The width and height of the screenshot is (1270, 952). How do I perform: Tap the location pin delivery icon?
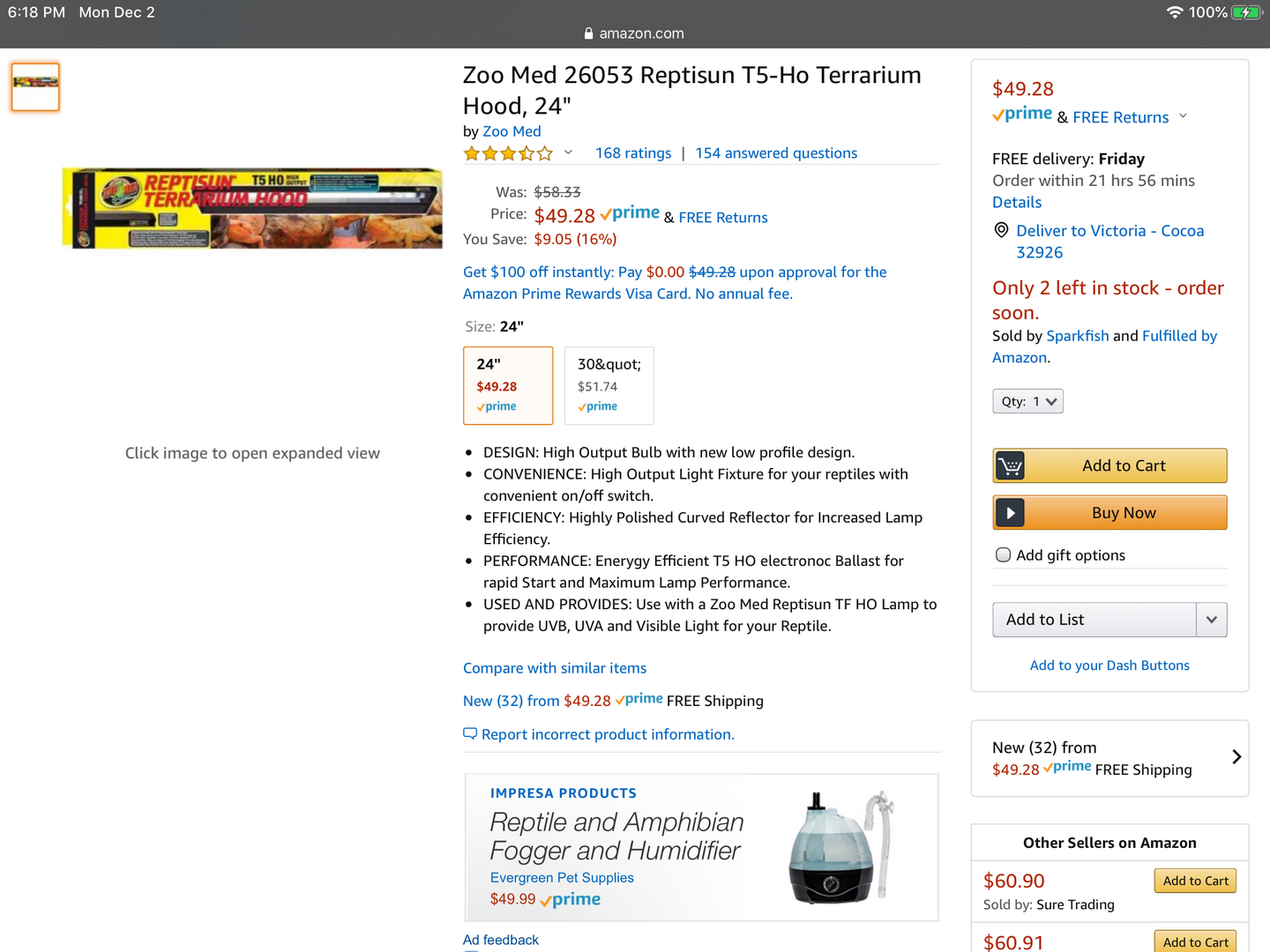1001,230
